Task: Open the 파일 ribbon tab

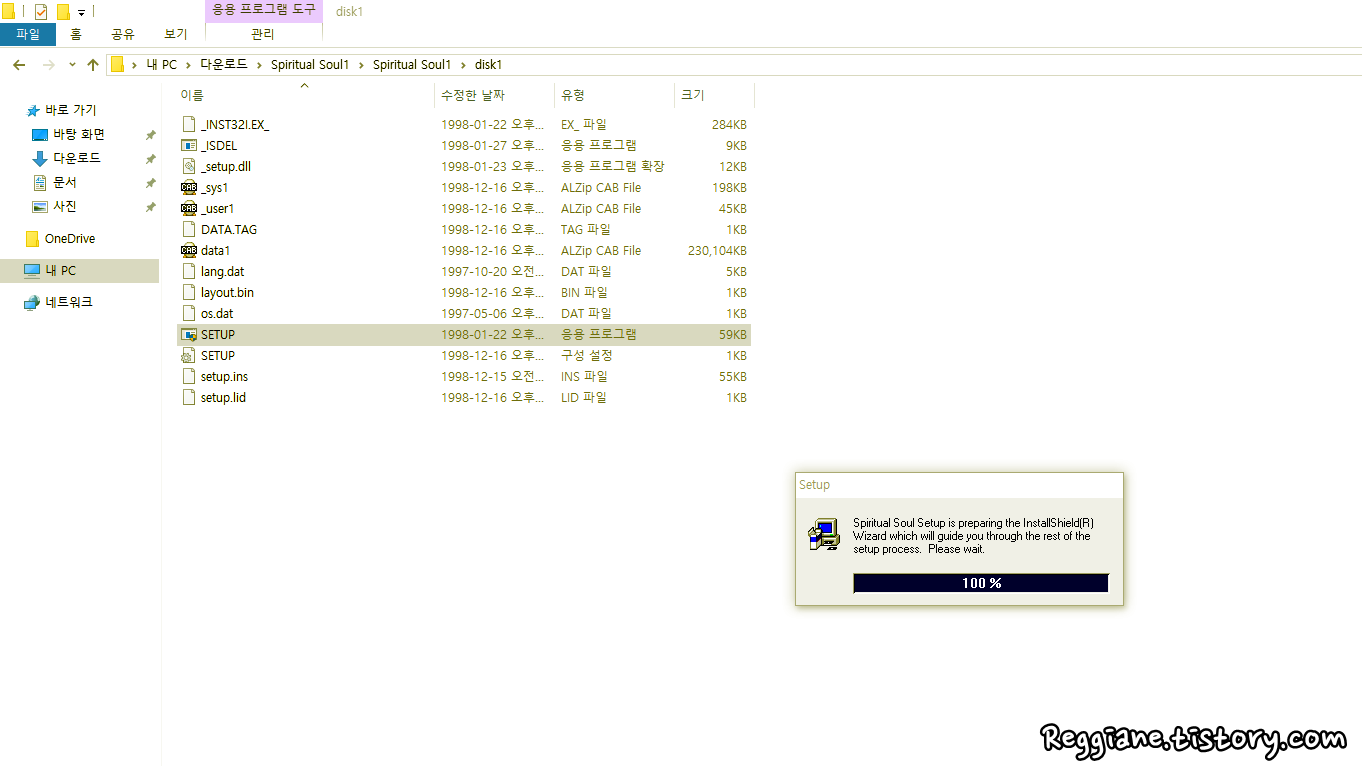Action: 28,34
